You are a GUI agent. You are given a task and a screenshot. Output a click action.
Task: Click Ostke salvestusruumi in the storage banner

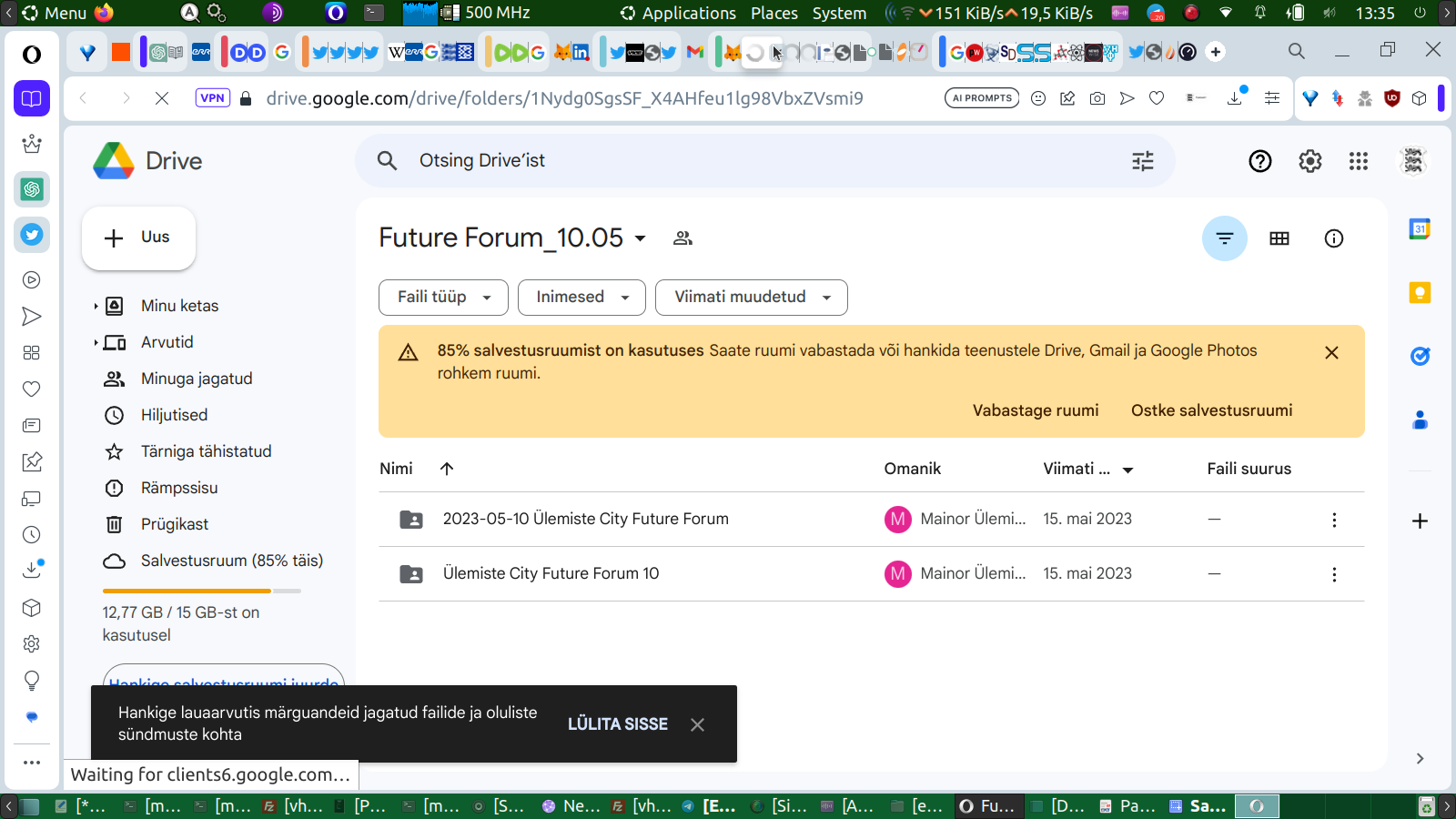(1212, 410)
